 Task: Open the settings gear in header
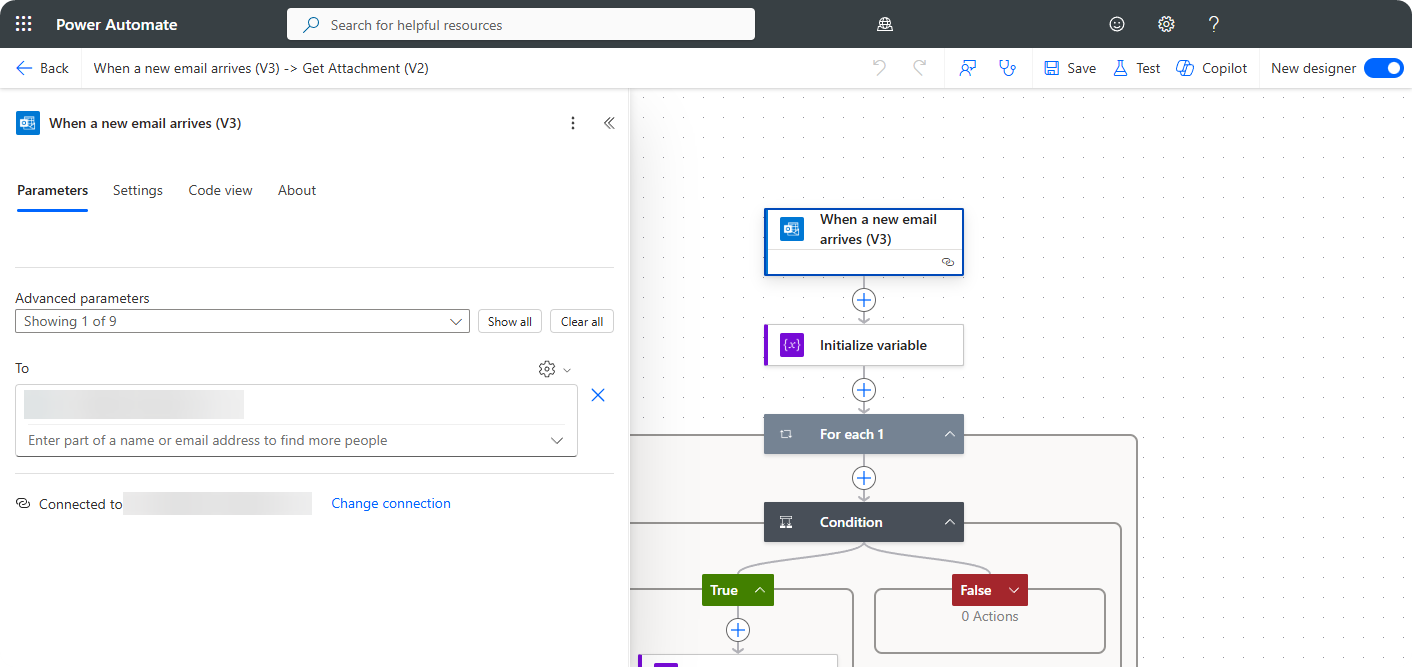pos(1166,24)
